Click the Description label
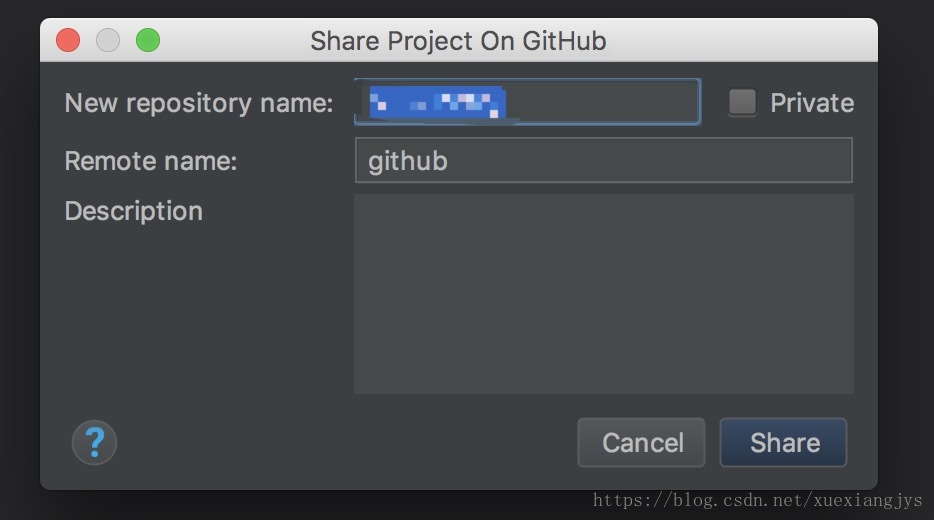 tap(133, 211)
